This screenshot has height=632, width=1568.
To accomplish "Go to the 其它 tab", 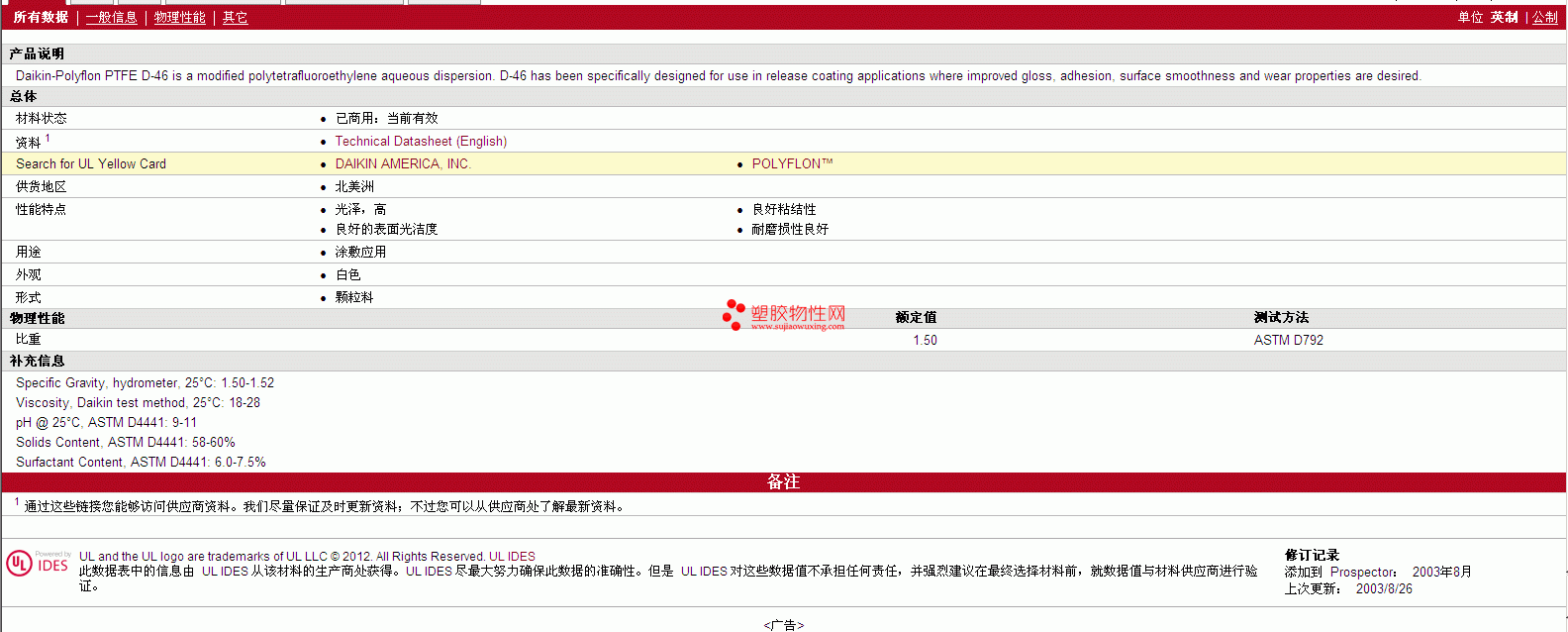I will click(x=236, y=18).
